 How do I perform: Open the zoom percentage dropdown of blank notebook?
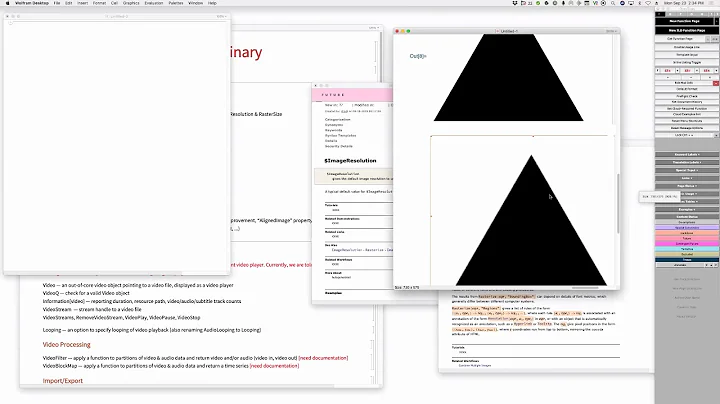click(221, 17)
